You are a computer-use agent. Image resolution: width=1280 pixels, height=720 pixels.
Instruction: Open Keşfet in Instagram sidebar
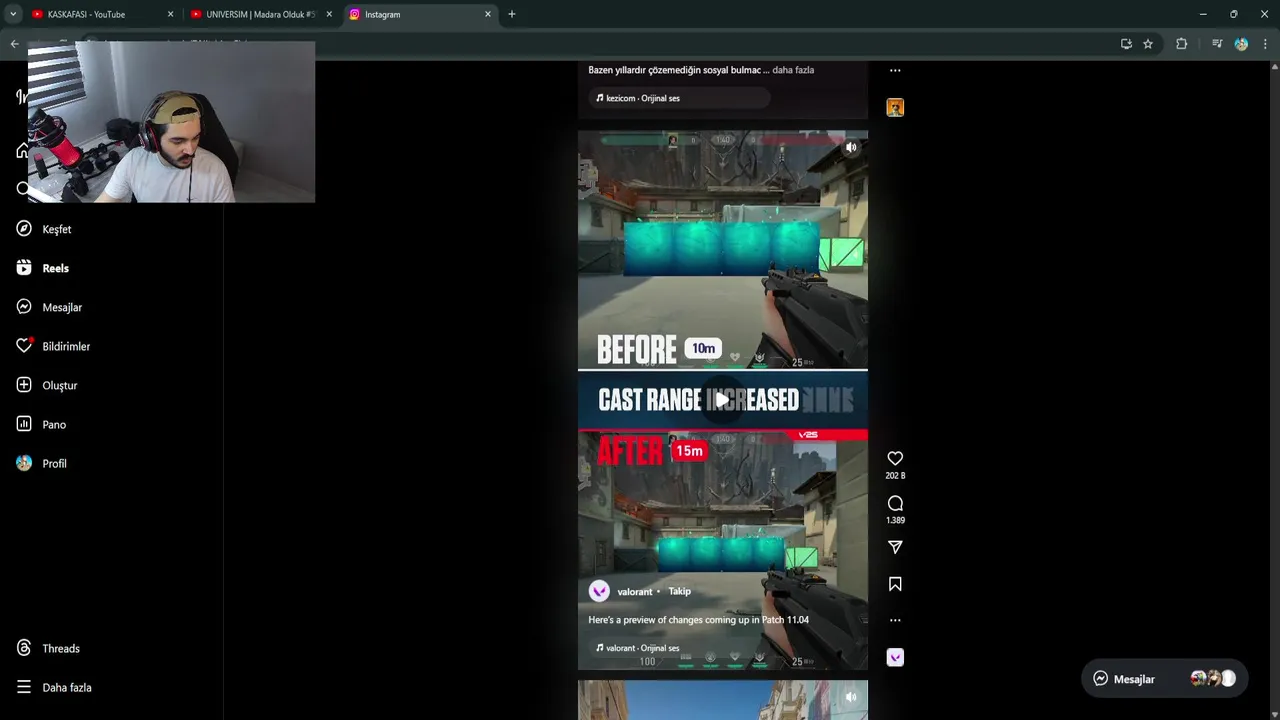pos(56,229)
